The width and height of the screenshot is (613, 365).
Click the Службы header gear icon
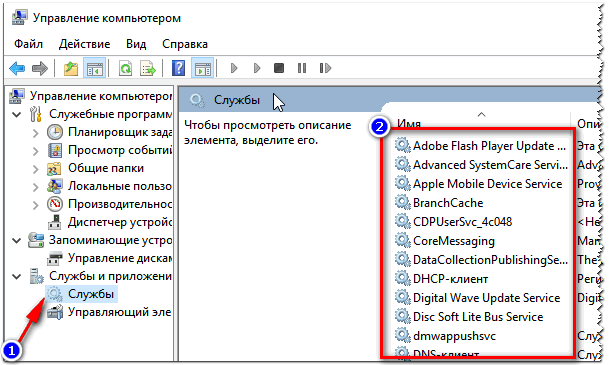tap(197, 100)
